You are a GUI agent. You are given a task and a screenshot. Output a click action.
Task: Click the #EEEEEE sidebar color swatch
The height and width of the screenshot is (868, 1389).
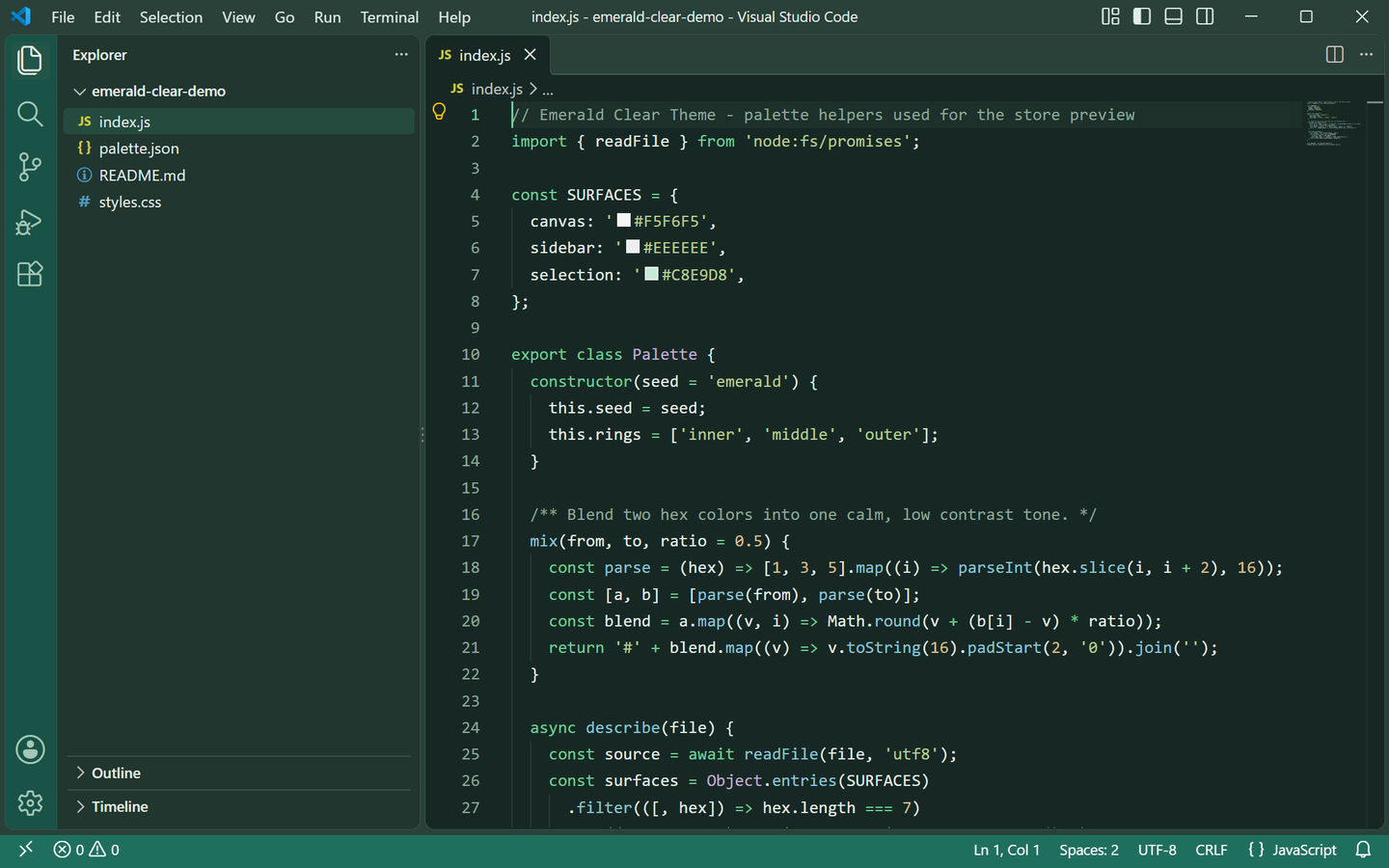click(633, 247)
